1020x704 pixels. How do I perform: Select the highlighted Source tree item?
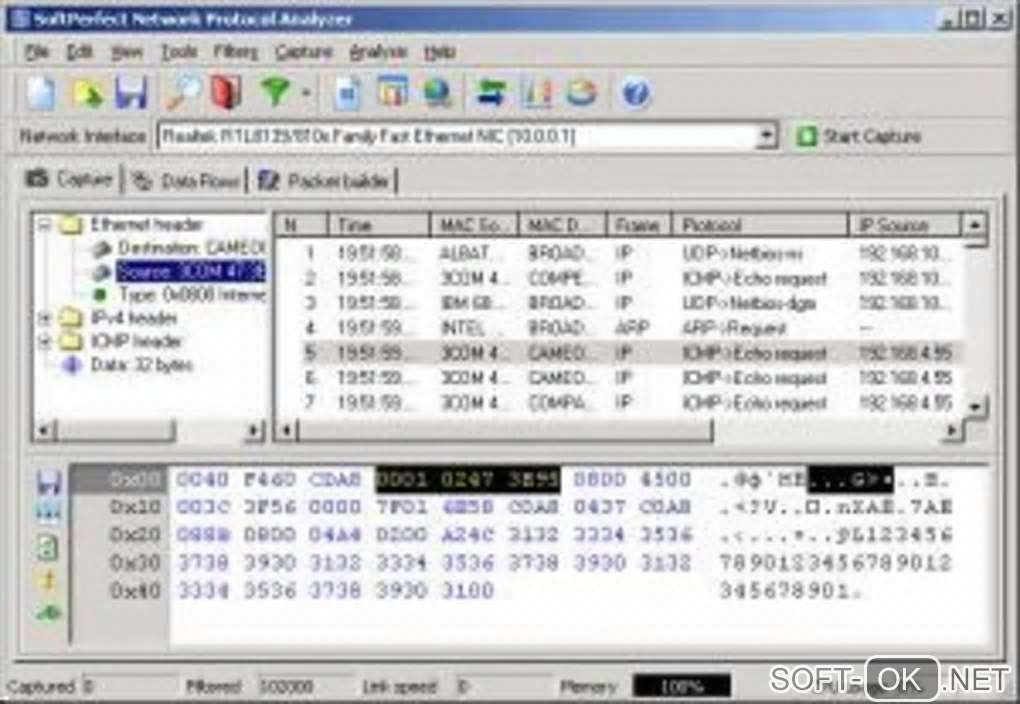pos(191,271)
